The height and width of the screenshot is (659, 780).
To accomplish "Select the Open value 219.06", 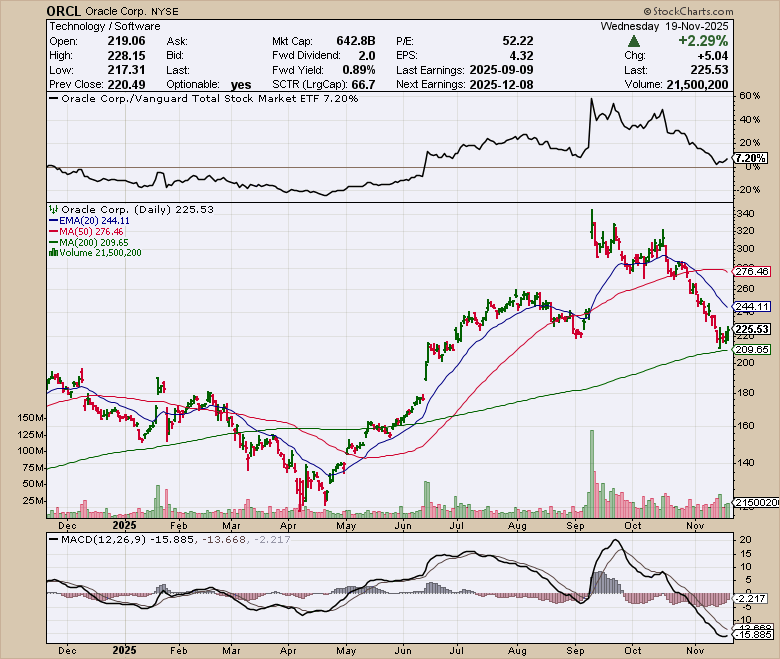I will [126, 41].
